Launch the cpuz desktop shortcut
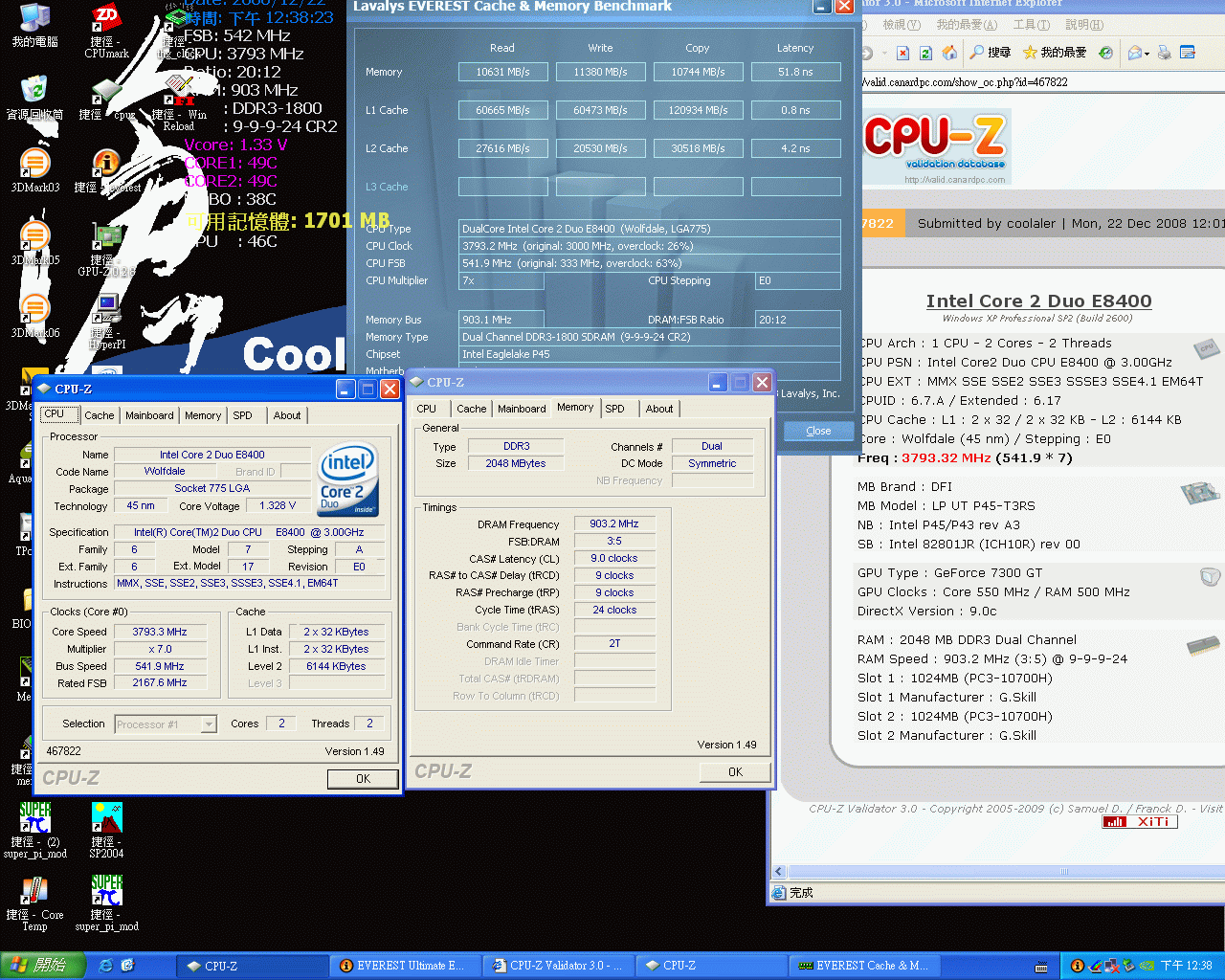 tap(106, 100)
